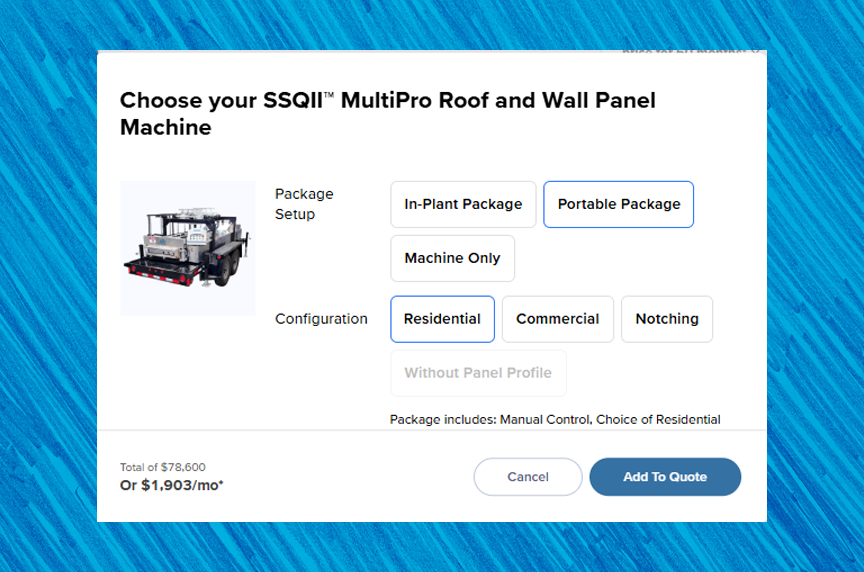The width and height of the screenshot is (864, 572).
Task: Click the "Configuration" label
Action: (321, 319)
